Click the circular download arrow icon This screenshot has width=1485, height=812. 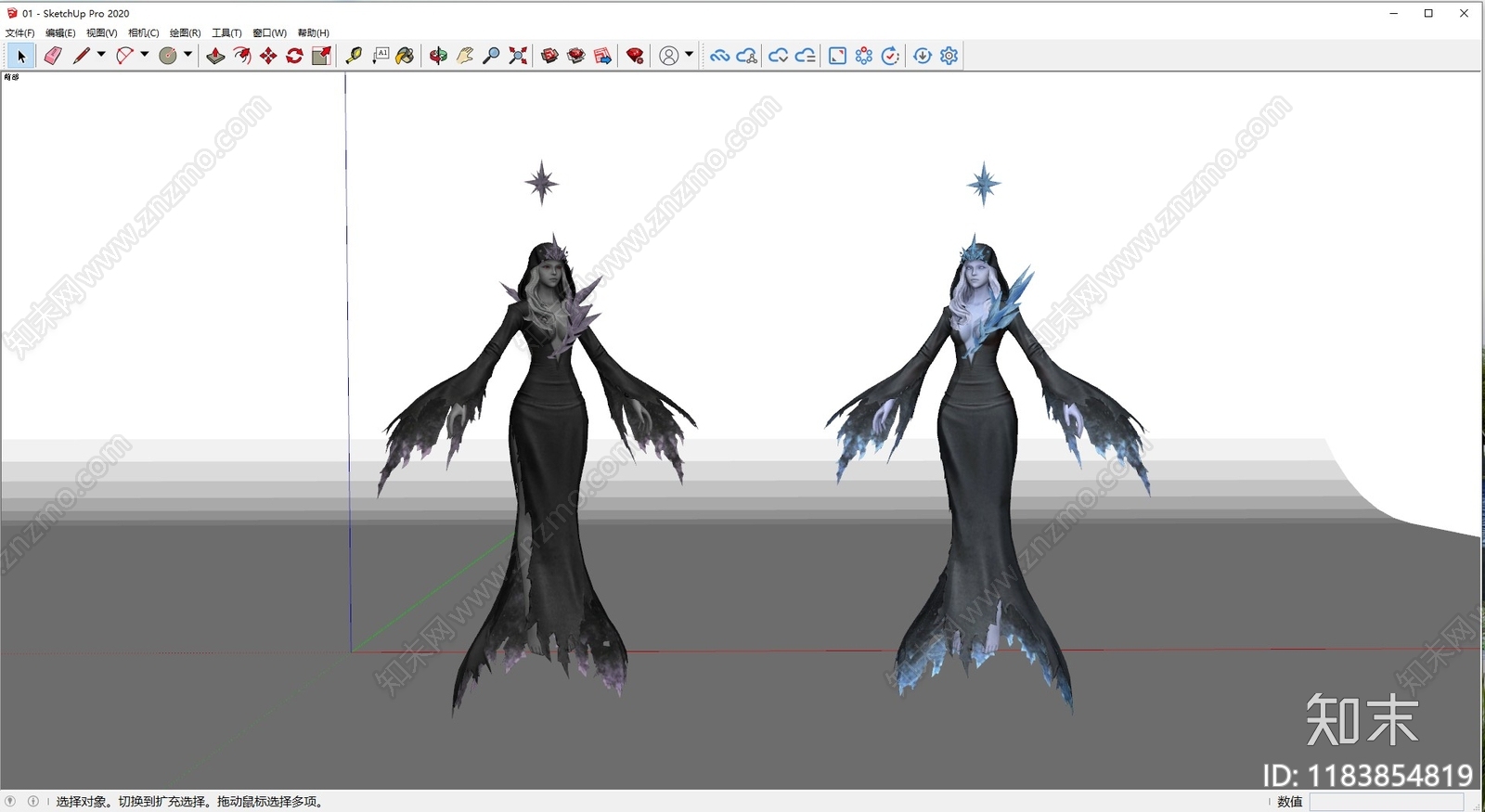pyautogui.click(x=923, y=56)
